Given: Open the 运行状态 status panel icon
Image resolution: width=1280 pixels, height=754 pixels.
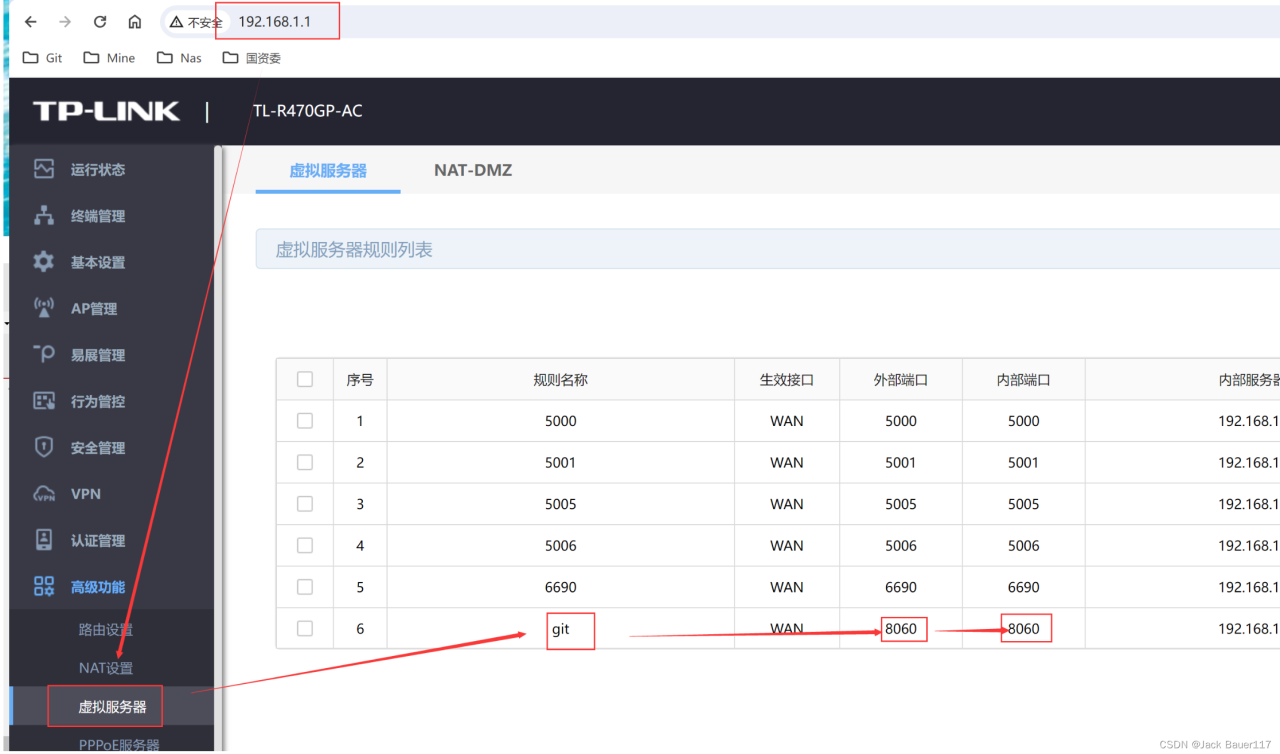Looking at the screenshot, I should tap(43, 169).
